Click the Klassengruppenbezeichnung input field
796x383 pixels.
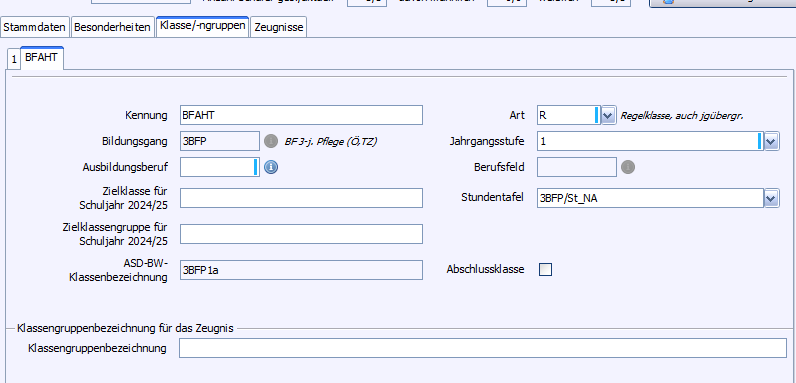(x=483, y=348)
